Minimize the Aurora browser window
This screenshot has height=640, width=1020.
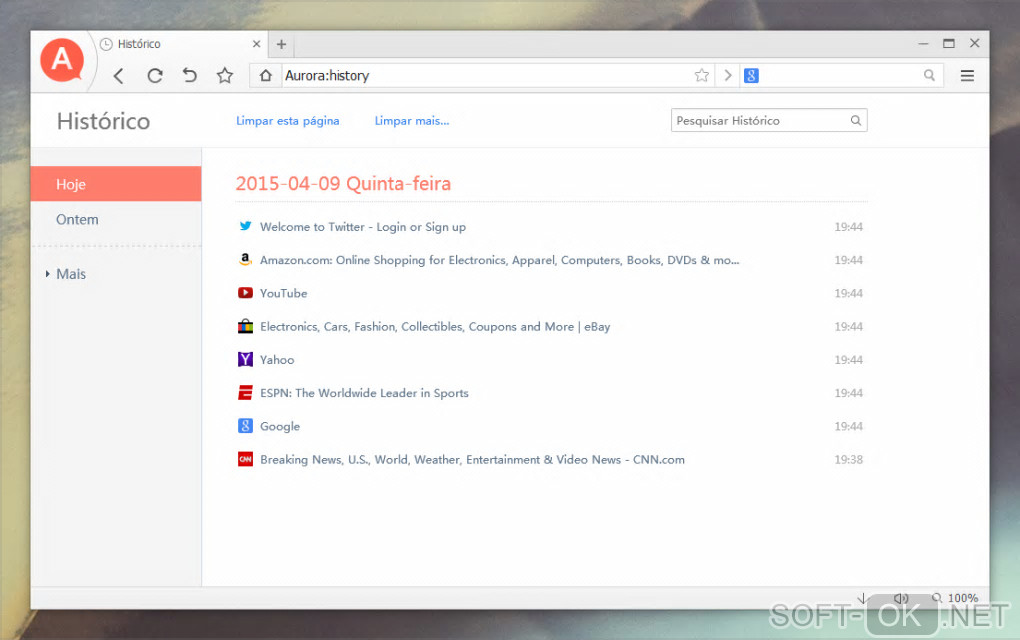(x=923, y=44)
